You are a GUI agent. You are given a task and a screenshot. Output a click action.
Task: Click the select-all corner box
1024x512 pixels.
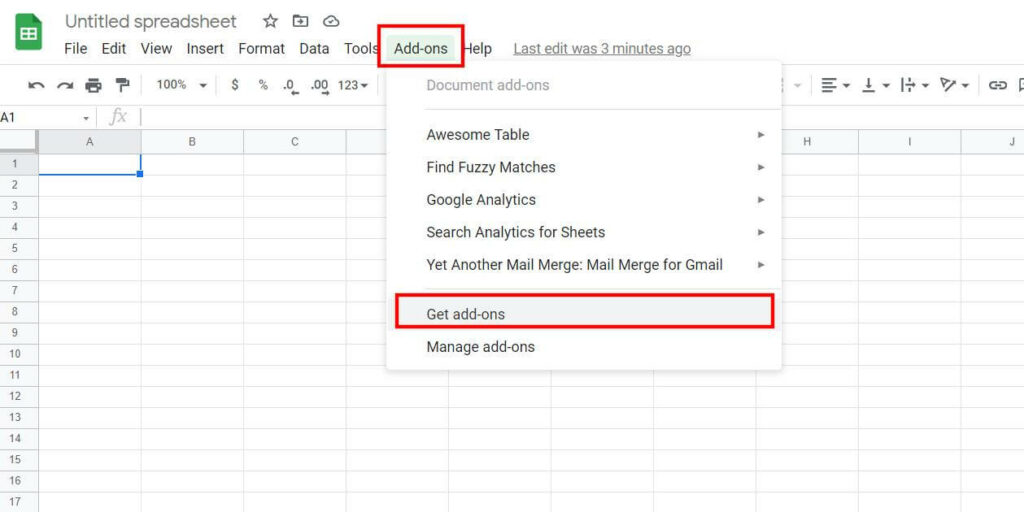click(19, 142)
